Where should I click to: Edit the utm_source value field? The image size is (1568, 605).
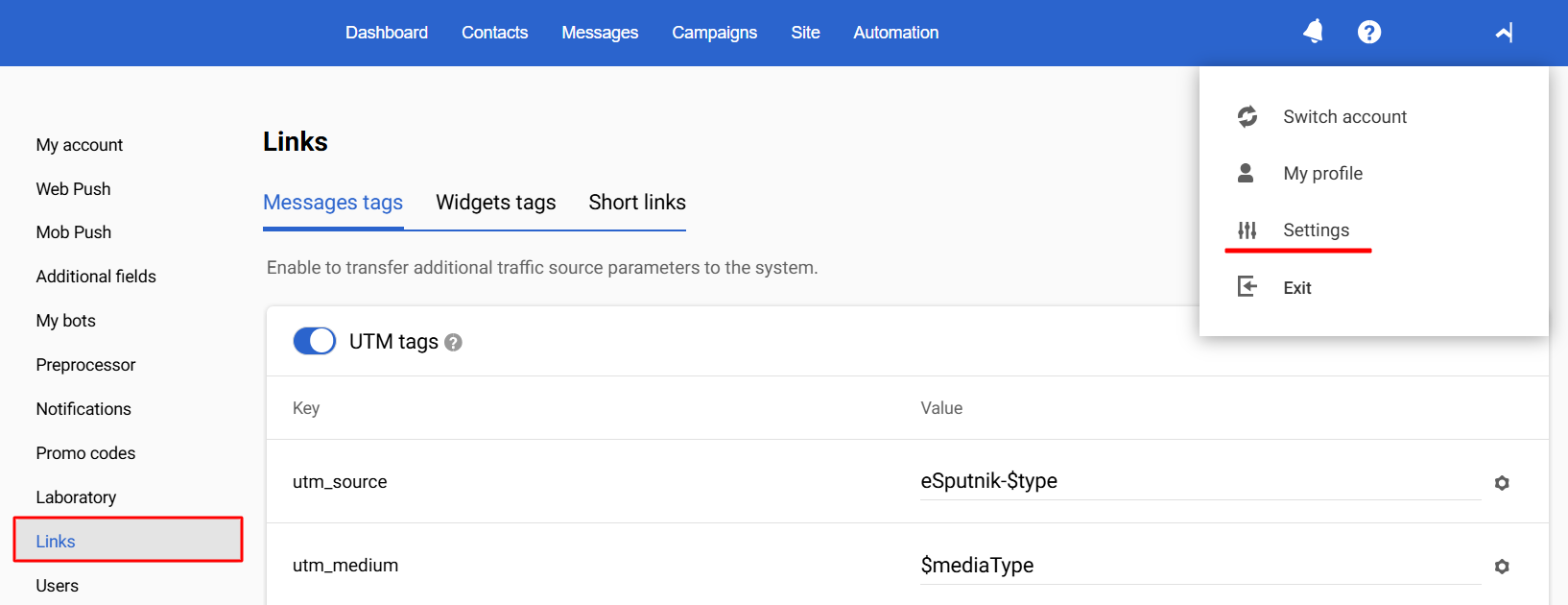pyautogui.click(x=1200, y=481)
